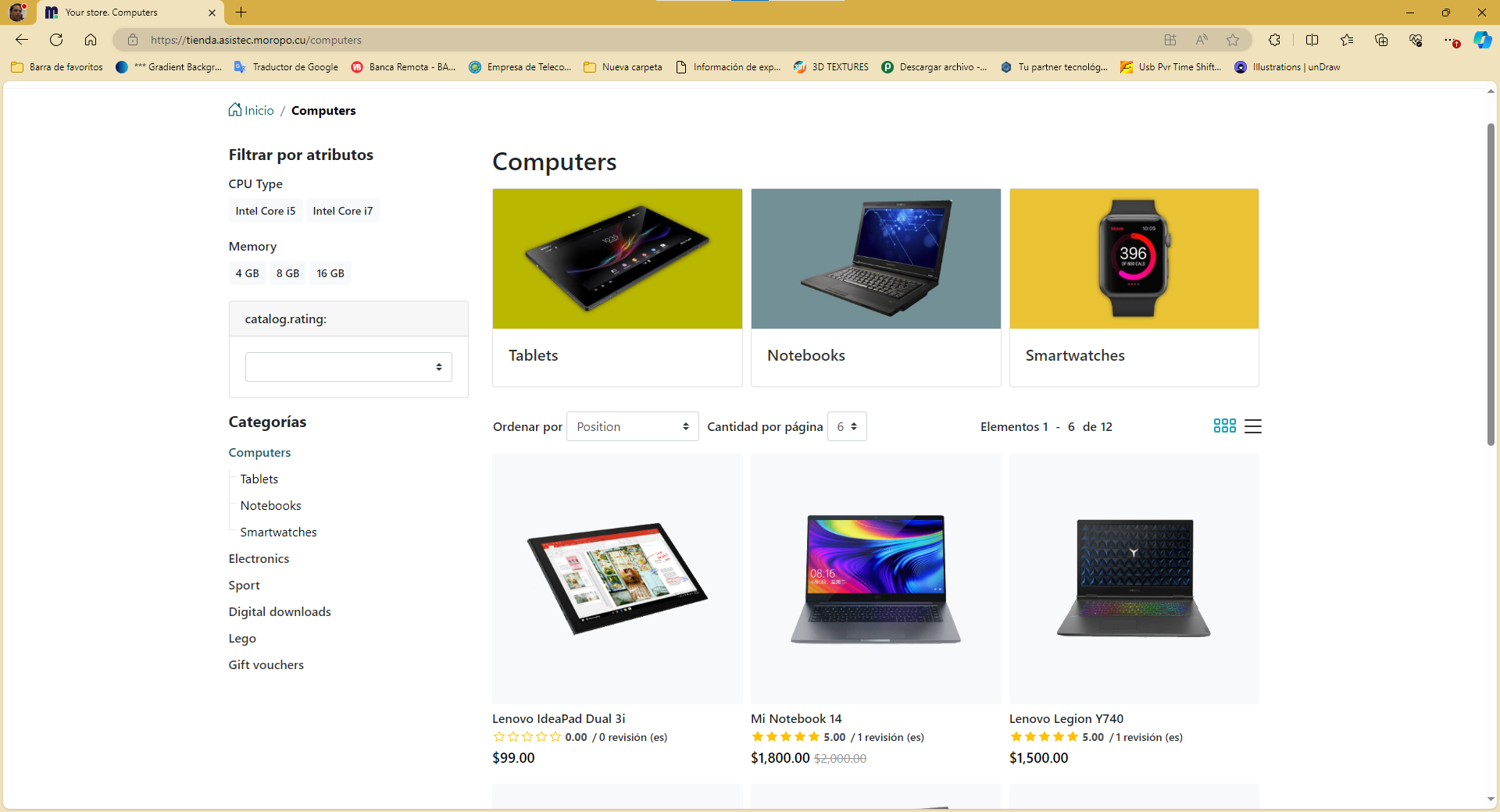The image size is (1500, 812).
Task: Open the Ordenar por Position dropdown
Action: [633, 426]
